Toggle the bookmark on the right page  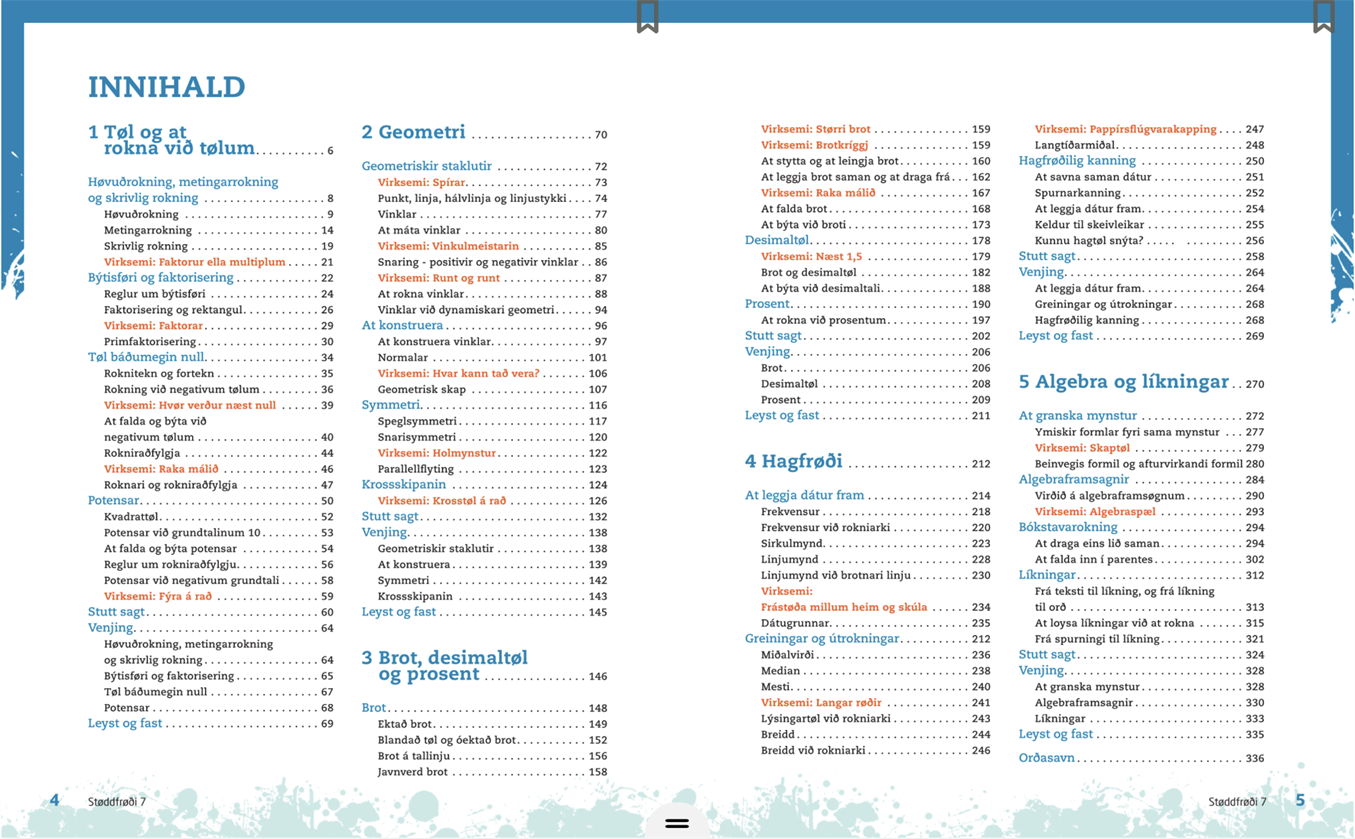point(1324,16)
